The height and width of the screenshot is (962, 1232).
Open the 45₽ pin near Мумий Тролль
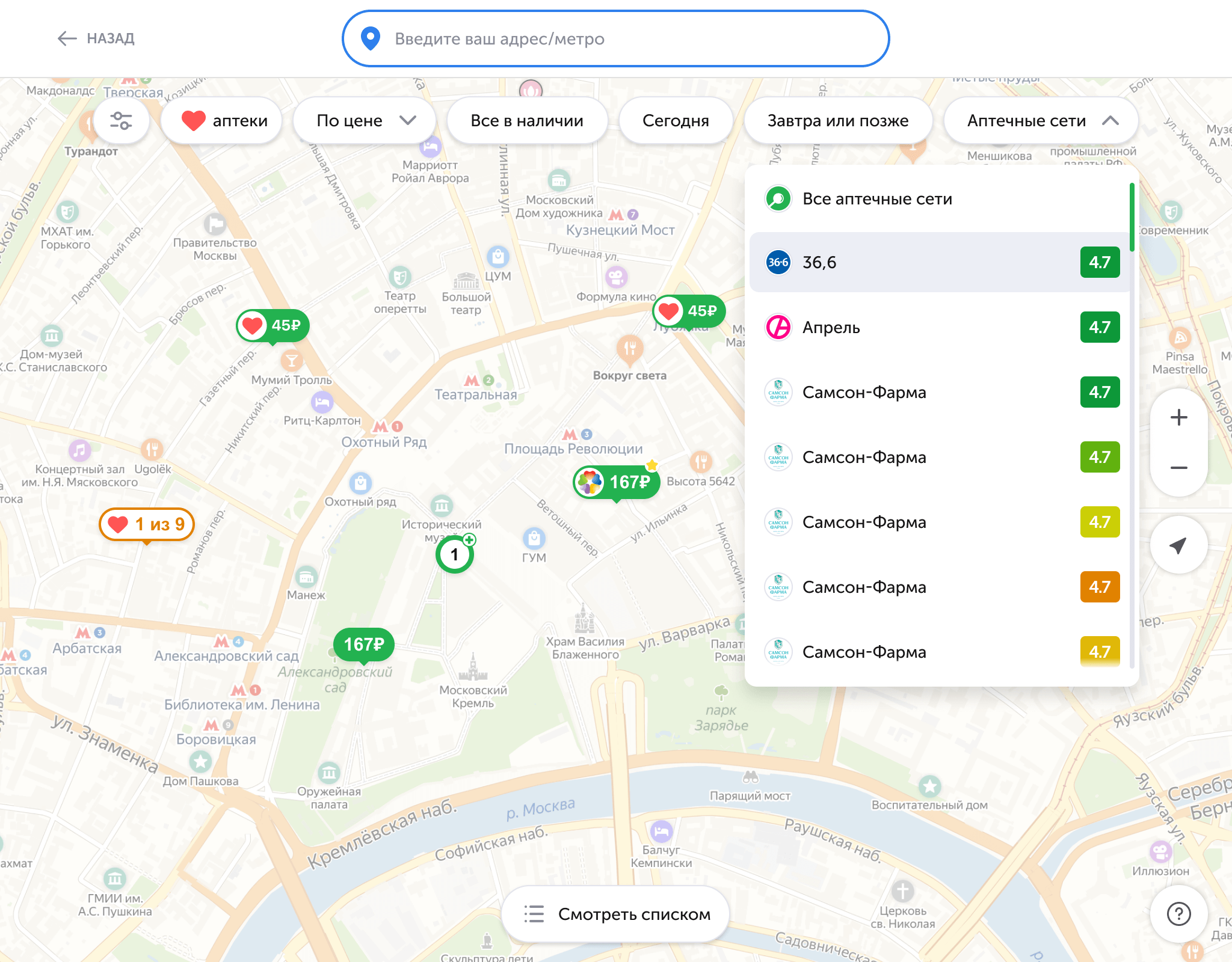click(x=273, y=326)
